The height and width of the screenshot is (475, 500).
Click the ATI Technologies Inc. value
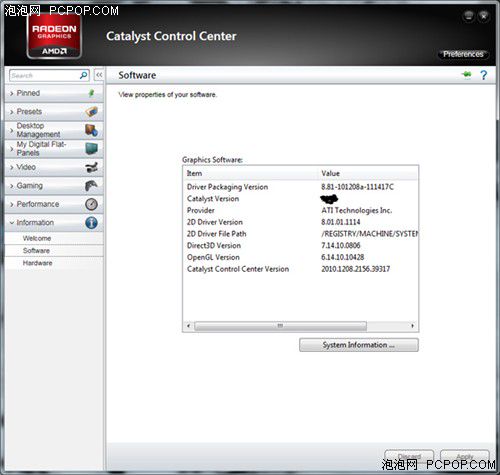tap(357, 210)
